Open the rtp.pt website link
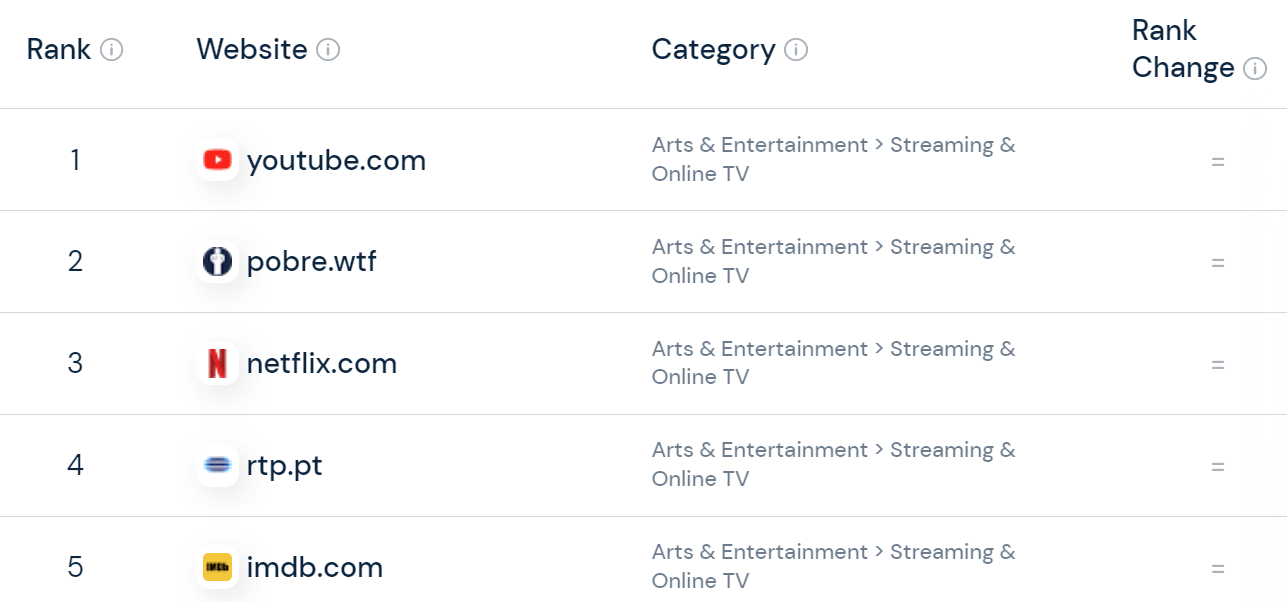 285,466
